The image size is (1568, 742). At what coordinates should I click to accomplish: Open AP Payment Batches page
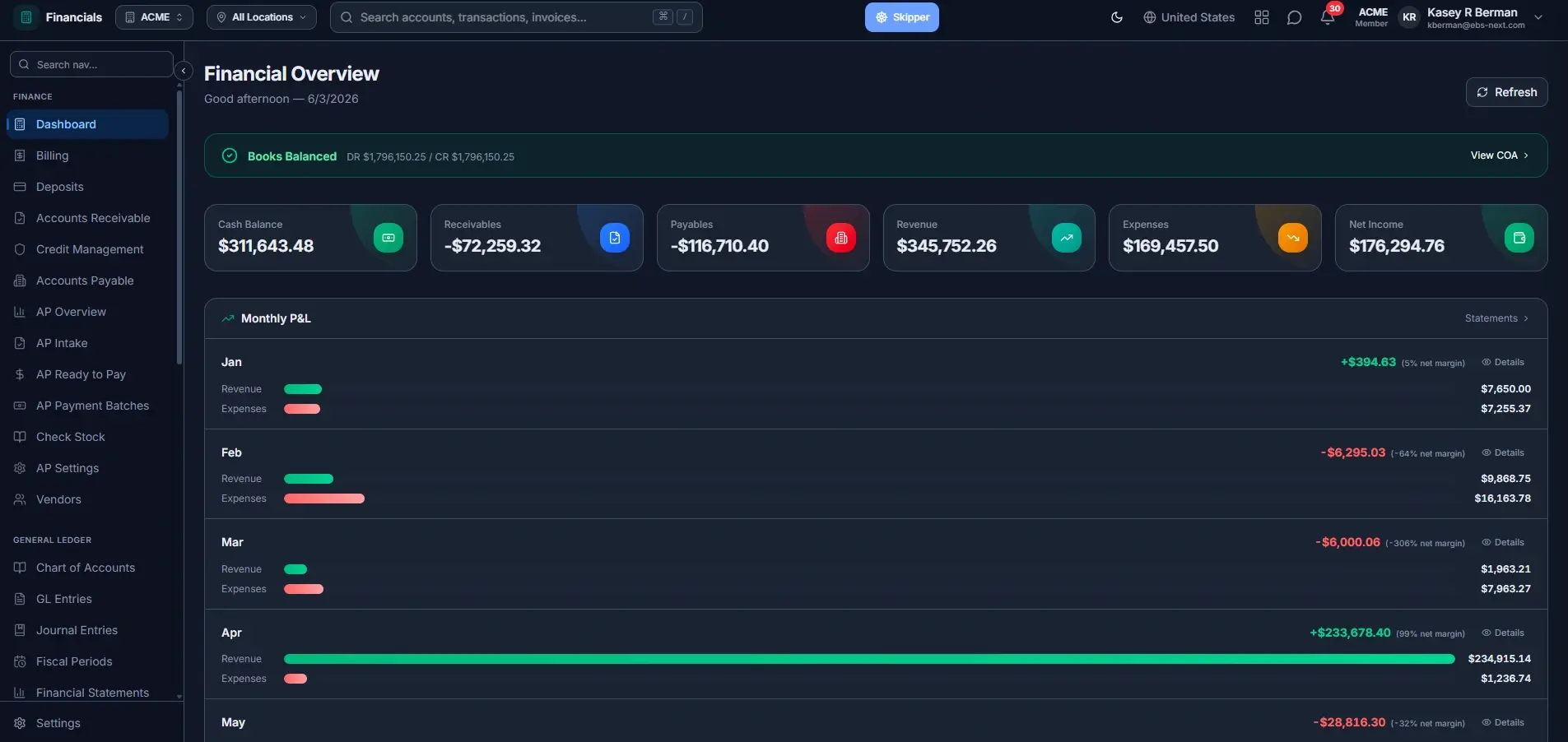point(88,406)
